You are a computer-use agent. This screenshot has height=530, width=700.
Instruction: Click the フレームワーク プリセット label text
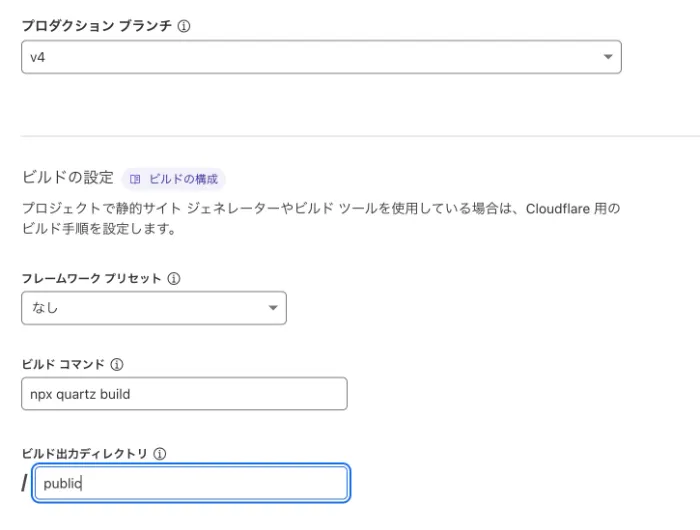tap(91, 278)
